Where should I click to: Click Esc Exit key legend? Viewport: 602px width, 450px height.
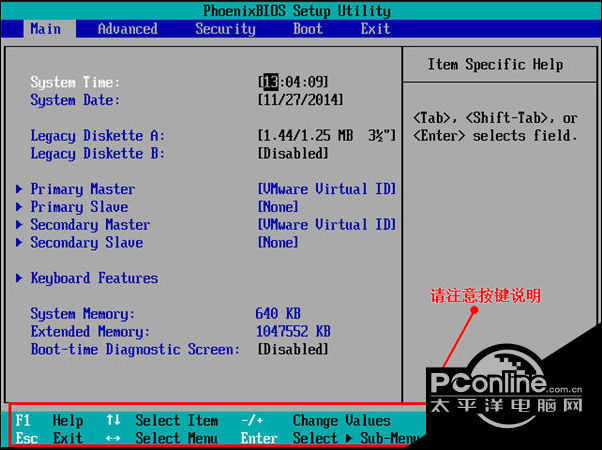[49, 438]
